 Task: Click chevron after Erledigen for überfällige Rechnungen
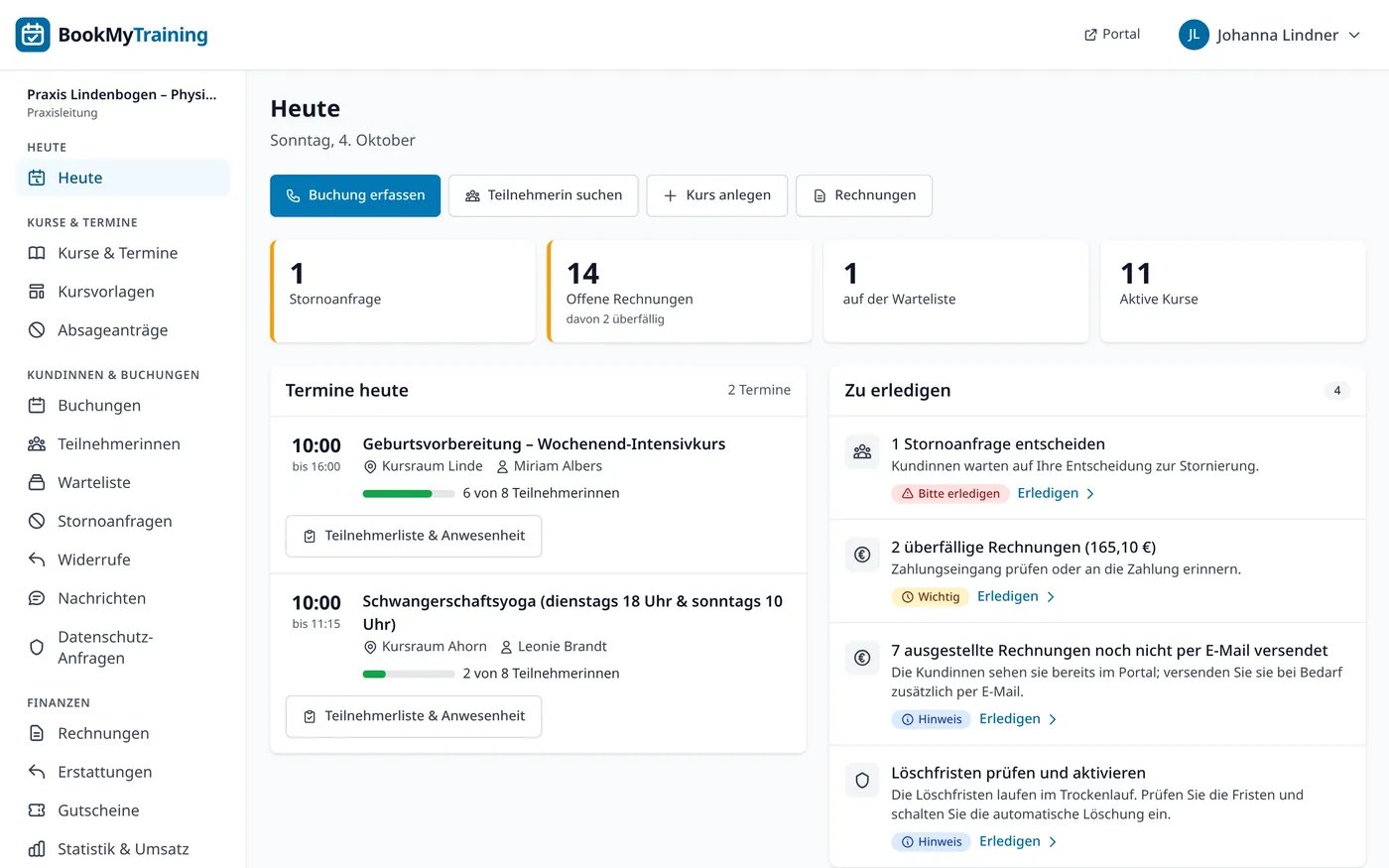tap(1051, 597)
